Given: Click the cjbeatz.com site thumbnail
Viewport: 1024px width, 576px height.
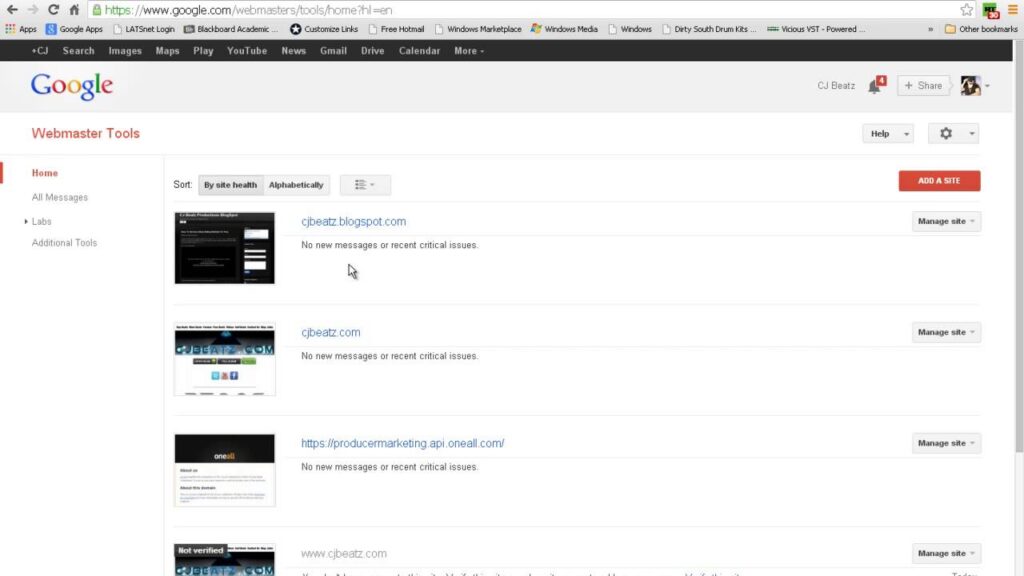Looking at the screenshot, I should pos(225,359).
